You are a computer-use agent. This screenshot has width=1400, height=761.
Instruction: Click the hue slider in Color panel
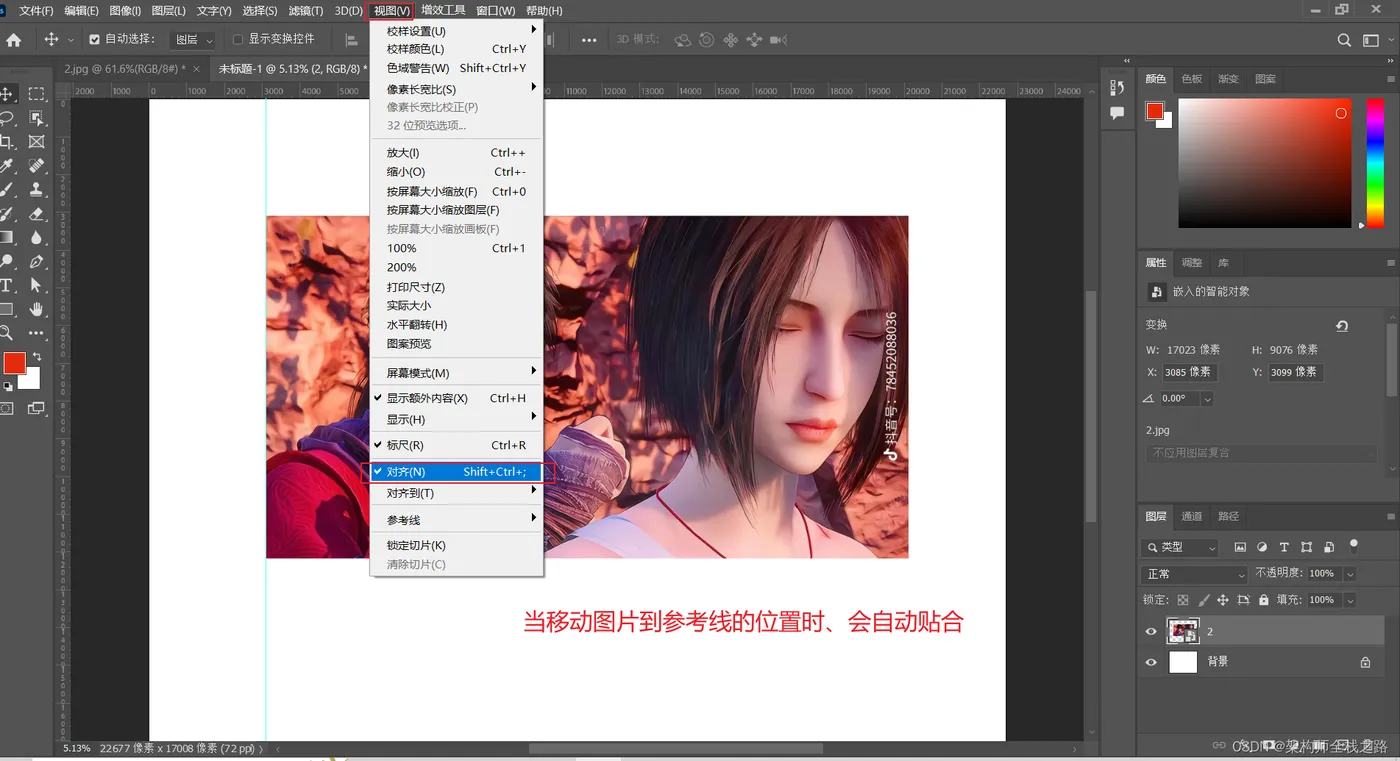(x=1375, y=163)
